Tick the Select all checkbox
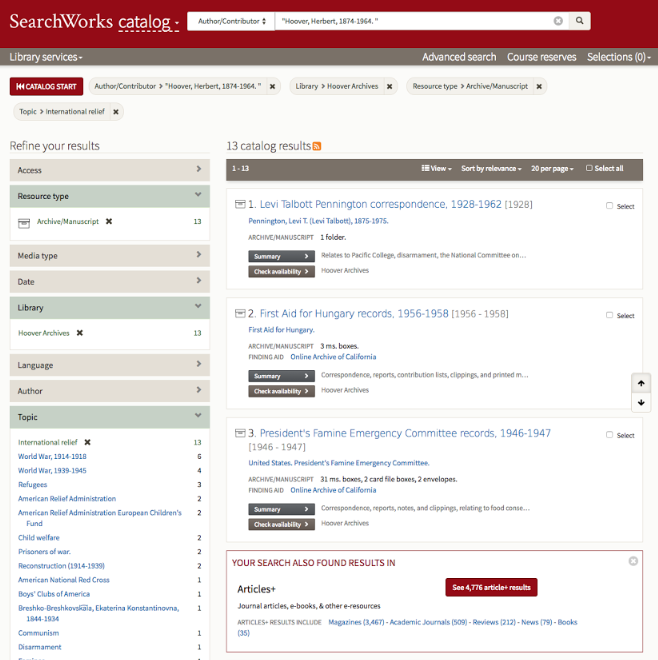Screen dimensions: 658x660 pyautogui.click(x=589, y=168)
